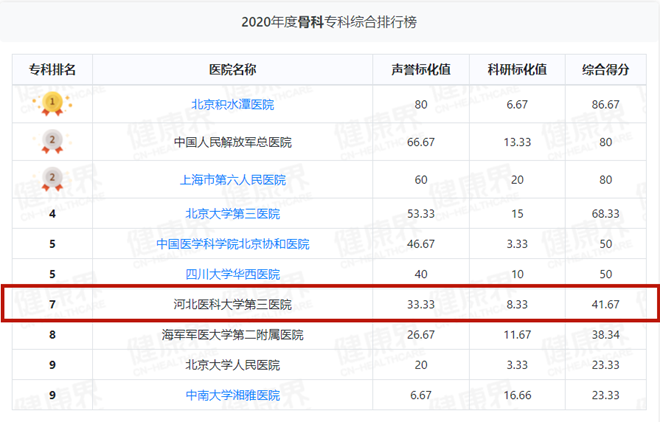This screenshot has width=660, height=422.
Task: Click research value 6.67 for 北京积水潭医院
Action: tap(517, 104)
